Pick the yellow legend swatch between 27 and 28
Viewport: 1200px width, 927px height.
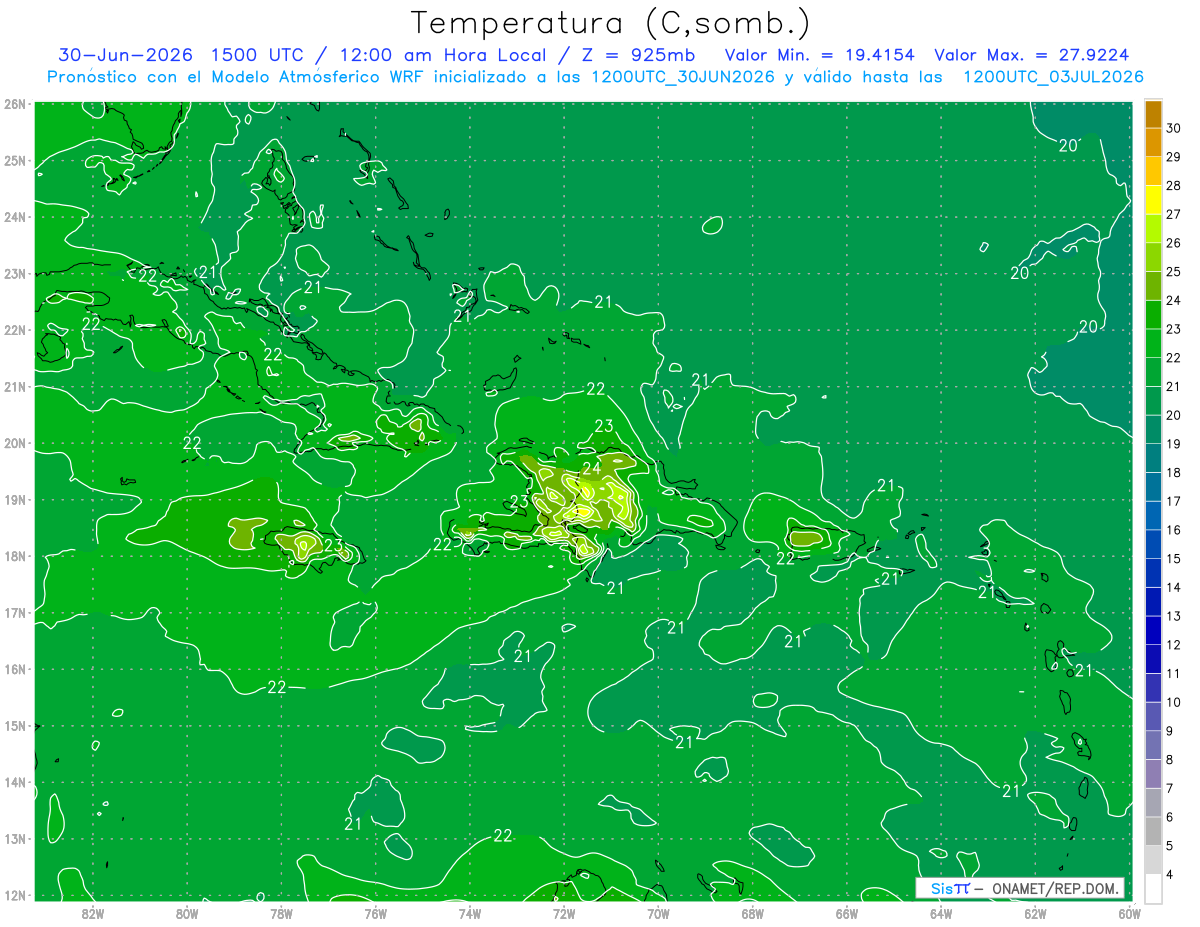pyautogui.click(x=1153, y=200)
